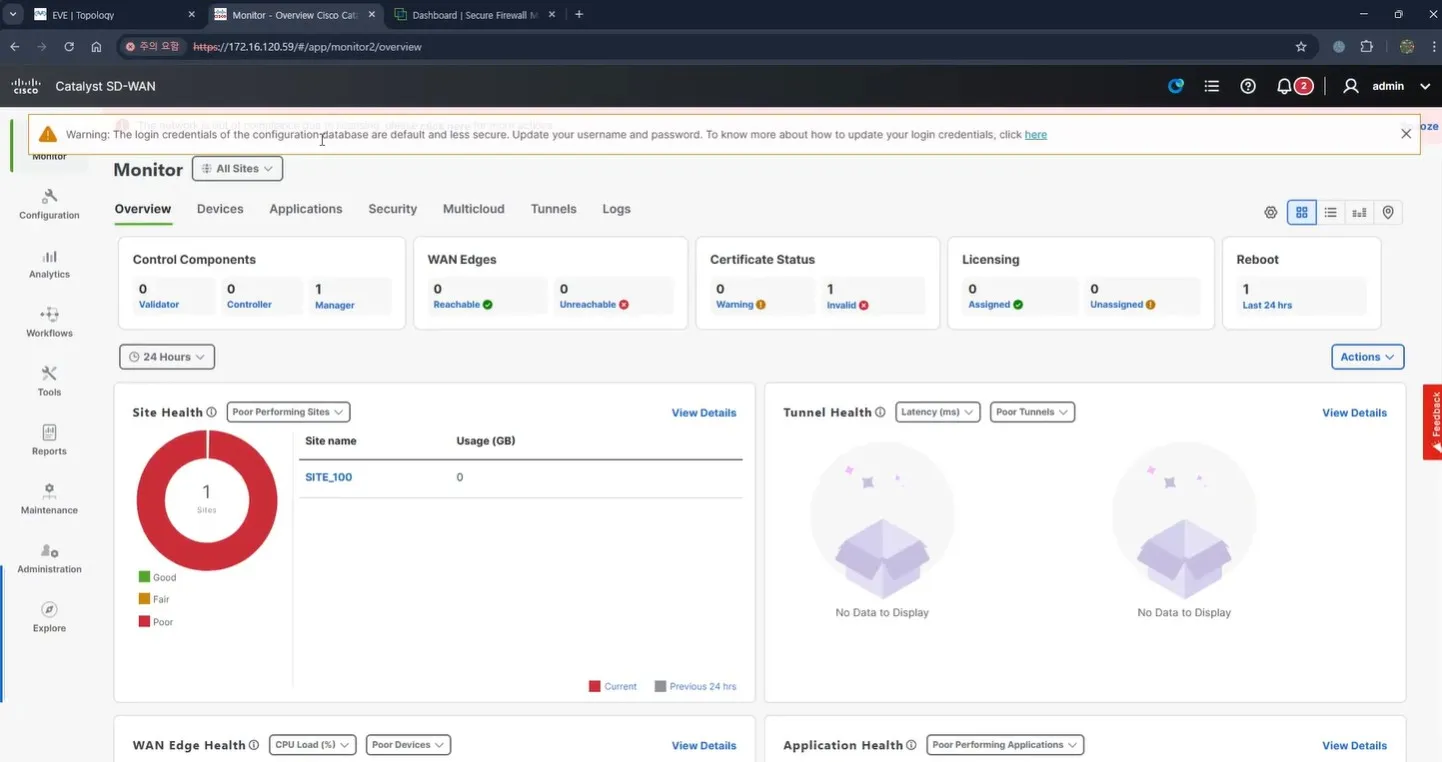Open browser extensions puzzle icon

click(1367, 46)
